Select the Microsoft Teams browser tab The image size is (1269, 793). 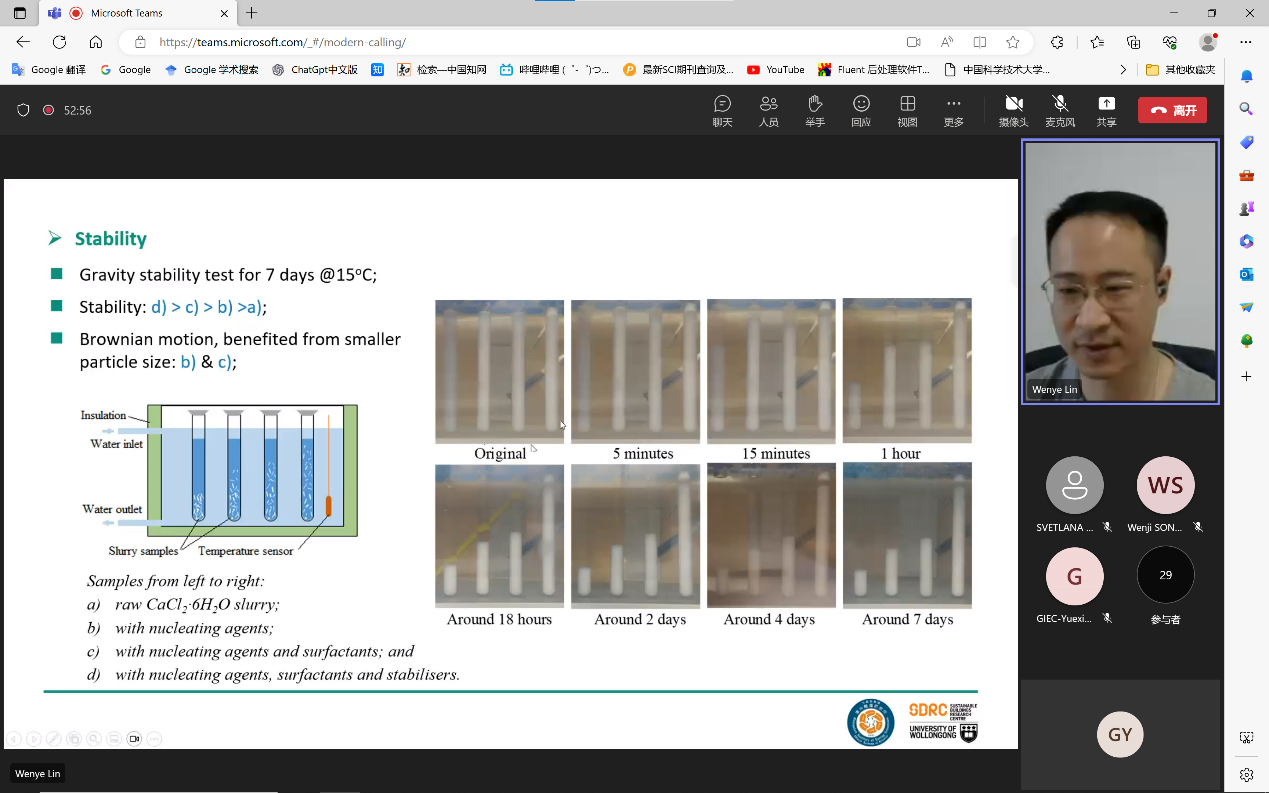point(135,13)
